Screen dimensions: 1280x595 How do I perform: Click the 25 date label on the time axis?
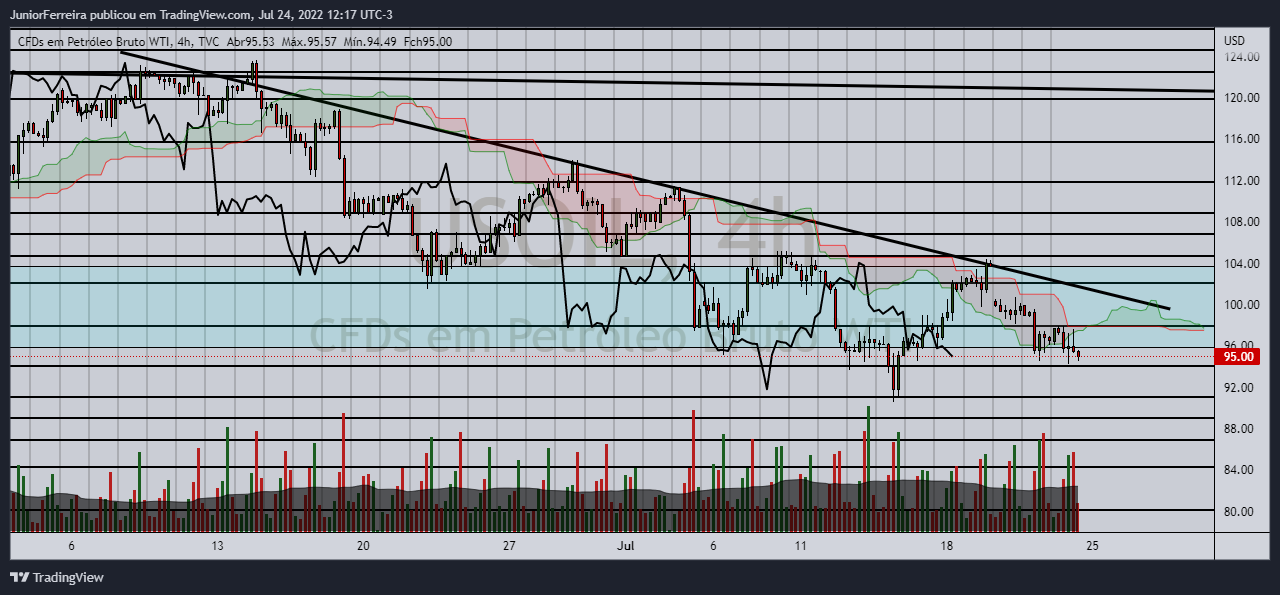(x=1093, y=546)
